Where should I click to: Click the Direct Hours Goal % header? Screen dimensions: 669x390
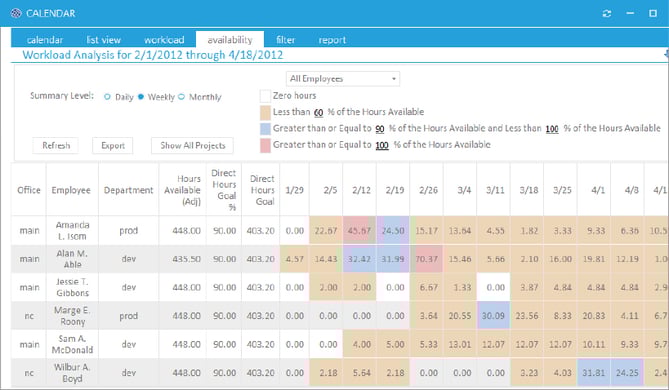[224, 190]
